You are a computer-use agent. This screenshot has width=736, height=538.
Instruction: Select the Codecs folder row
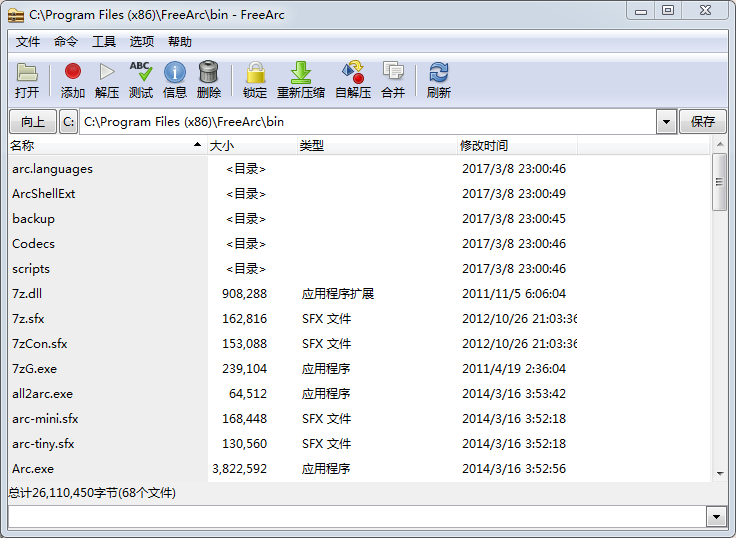point(359,243)
